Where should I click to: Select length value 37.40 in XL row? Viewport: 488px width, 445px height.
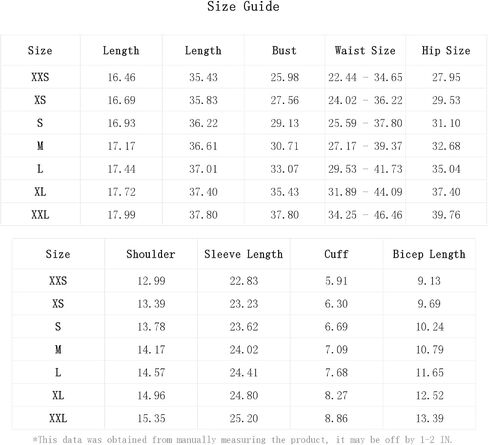tap(203, 192)
